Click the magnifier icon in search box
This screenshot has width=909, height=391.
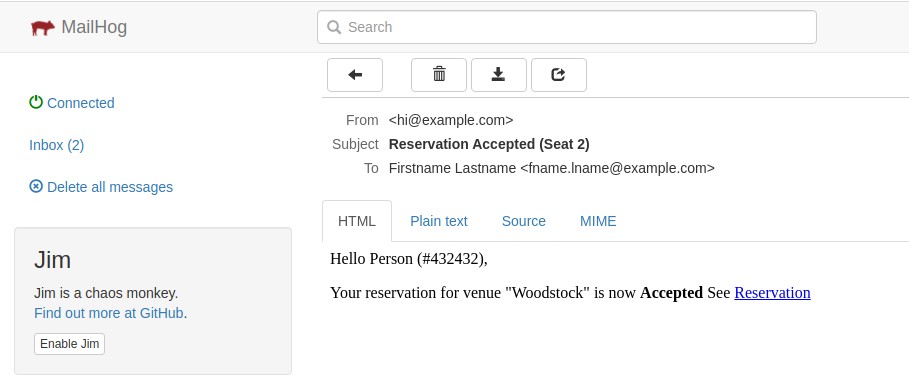(x=334, y=27)
